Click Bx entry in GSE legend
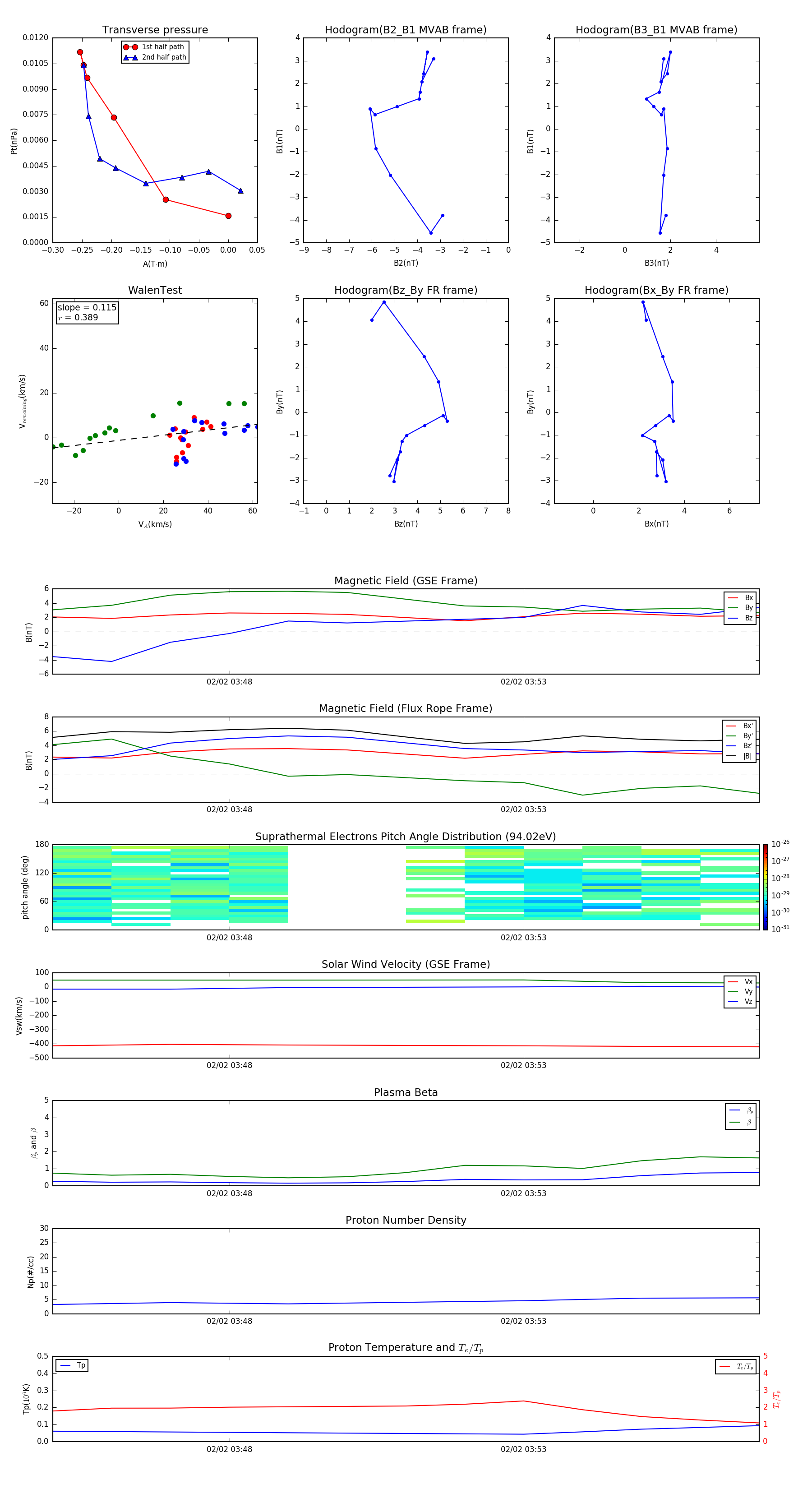The width and height of the screenshot is (812, 1489). (x=740, y=598)
